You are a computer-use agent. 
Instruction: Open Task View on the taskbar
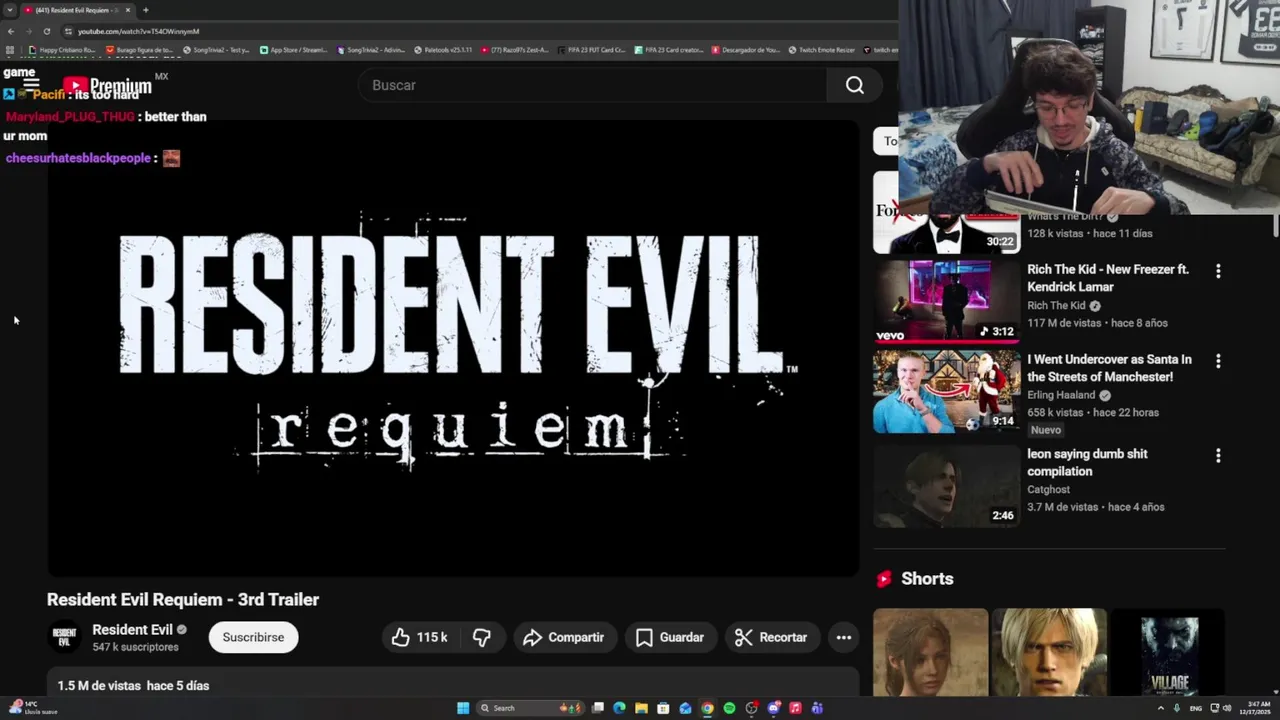coord(598,708)
